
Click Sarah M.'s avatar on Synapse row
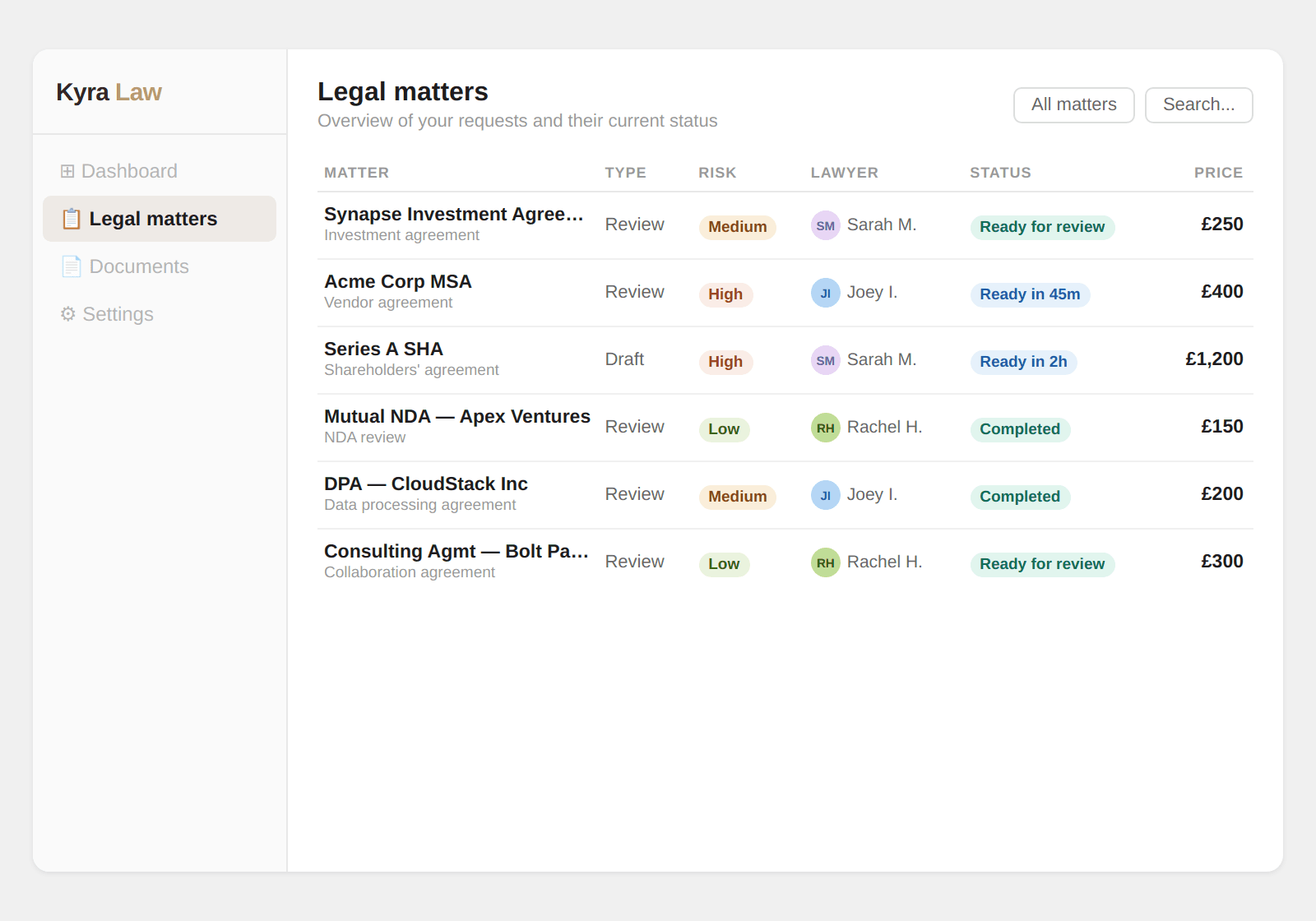825,224
